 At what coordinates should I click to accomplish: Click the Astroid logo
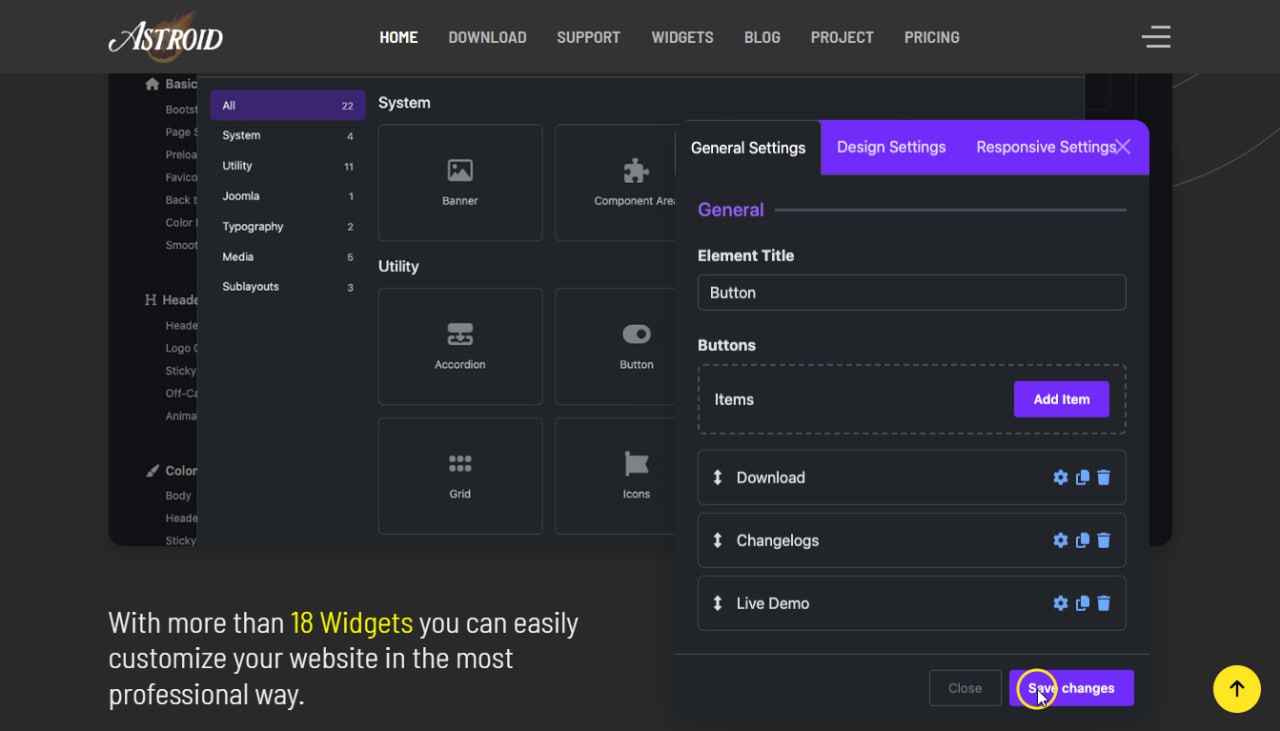tap(166, 37)
